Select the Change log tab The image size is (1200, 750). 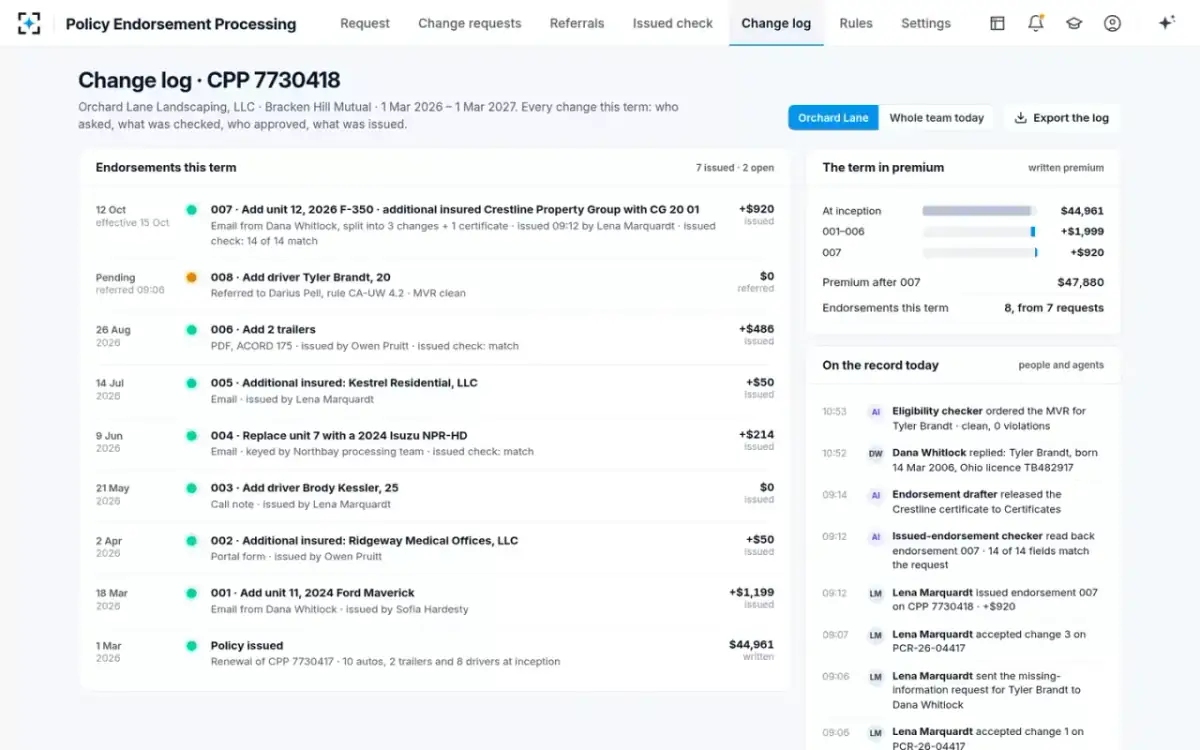tap(776, 23)
